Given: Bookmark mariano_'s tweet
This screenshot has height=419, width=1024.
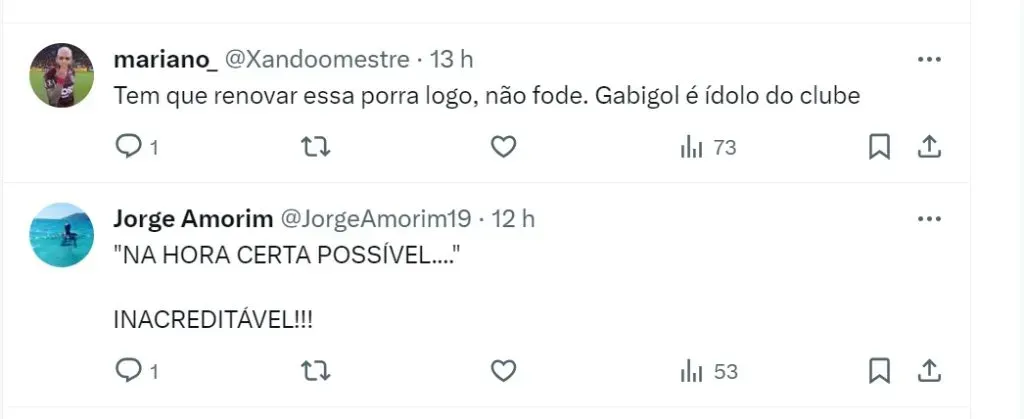Looking at the screenshot, I should [x=879, y=148].
